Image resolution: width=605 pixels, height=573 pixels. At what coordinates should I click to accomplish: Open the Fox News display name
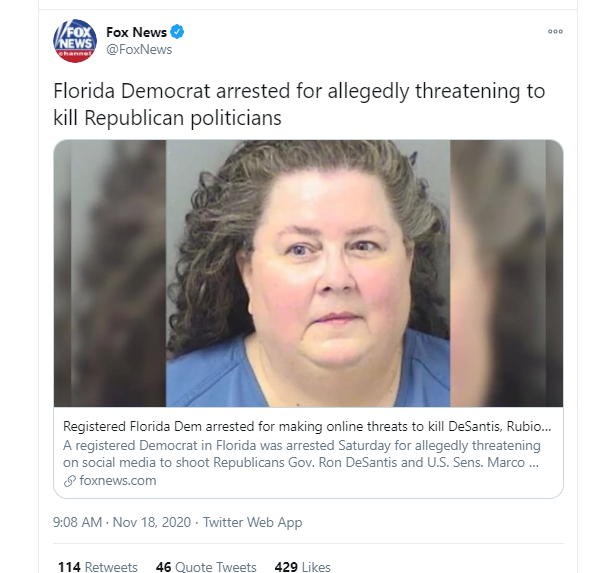pos(136,32)
